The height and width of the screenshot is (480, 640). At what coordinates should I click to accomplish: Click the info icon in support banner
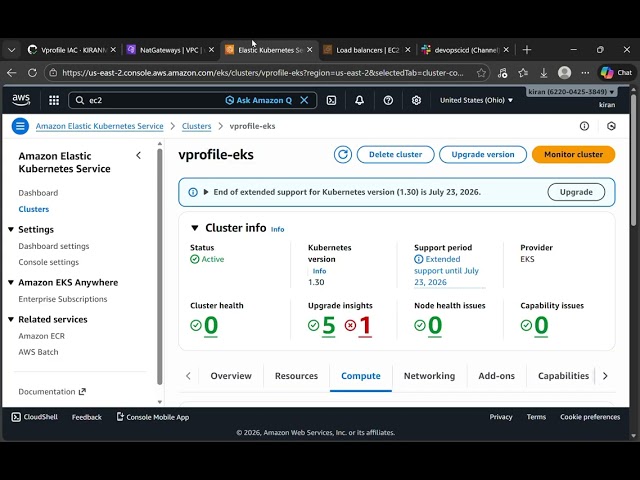pyautogui.click(x=193, y=192)
